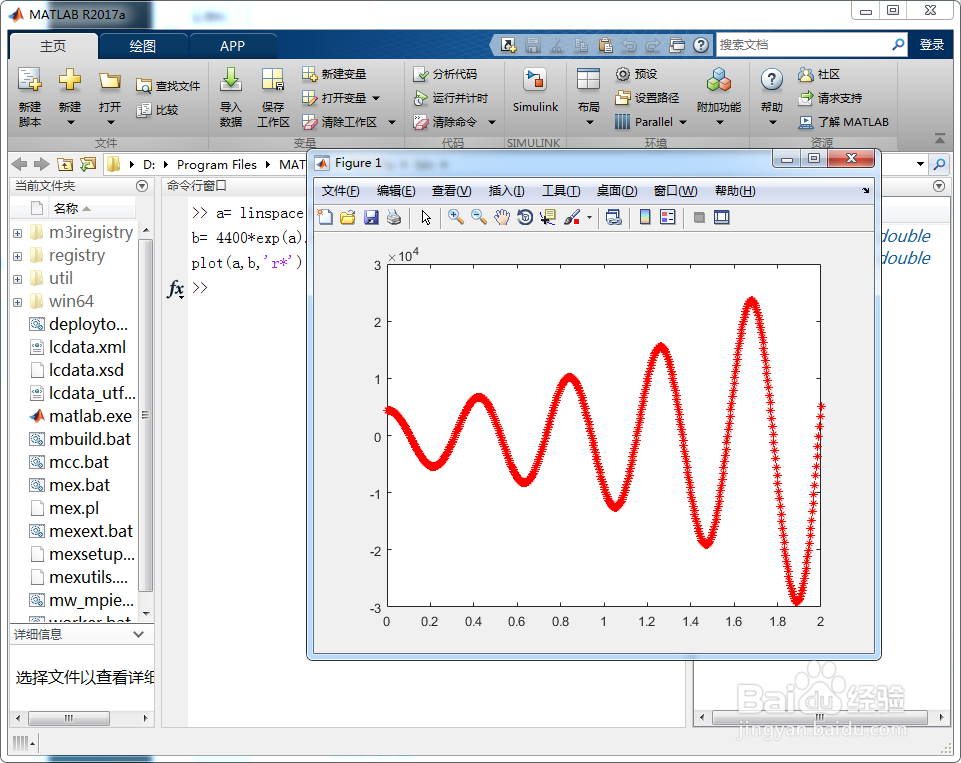The image size is (961, 763).
Task: Insert Legend using Figure toolbar icon
Action: [x=668, y=217]
